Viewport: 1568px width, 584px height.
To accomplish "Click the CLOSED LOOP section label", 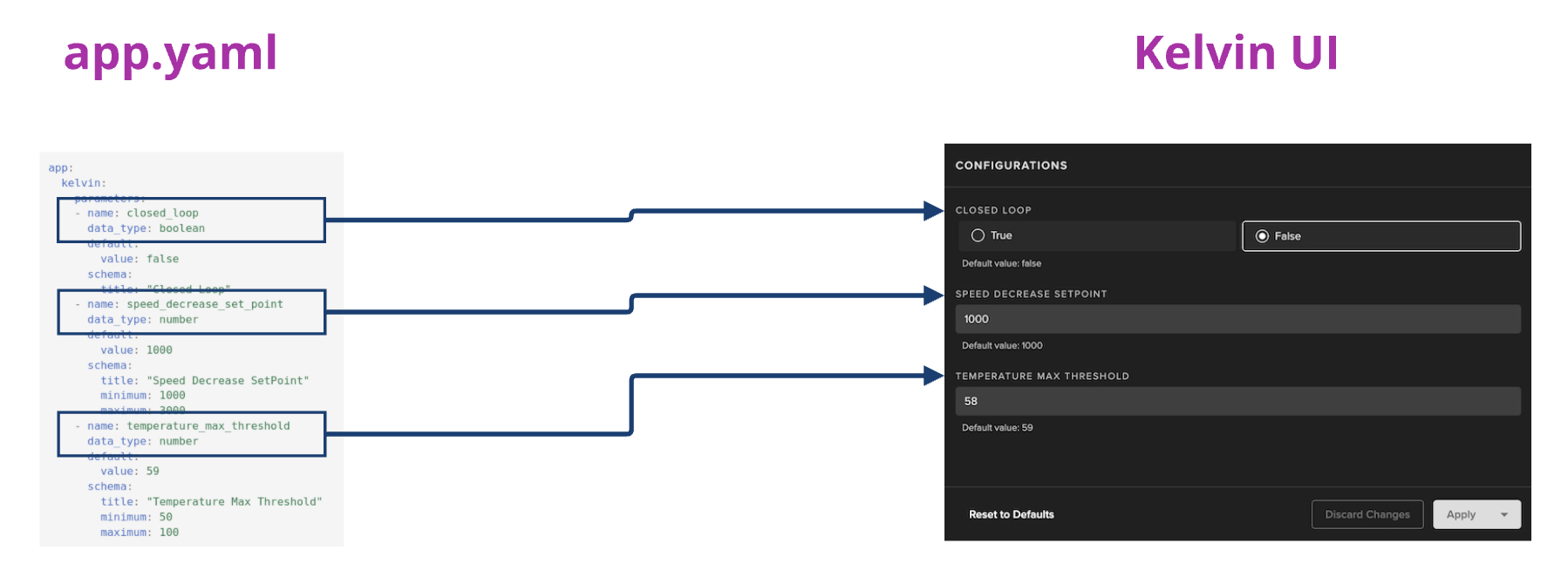I will click(993, 210).
